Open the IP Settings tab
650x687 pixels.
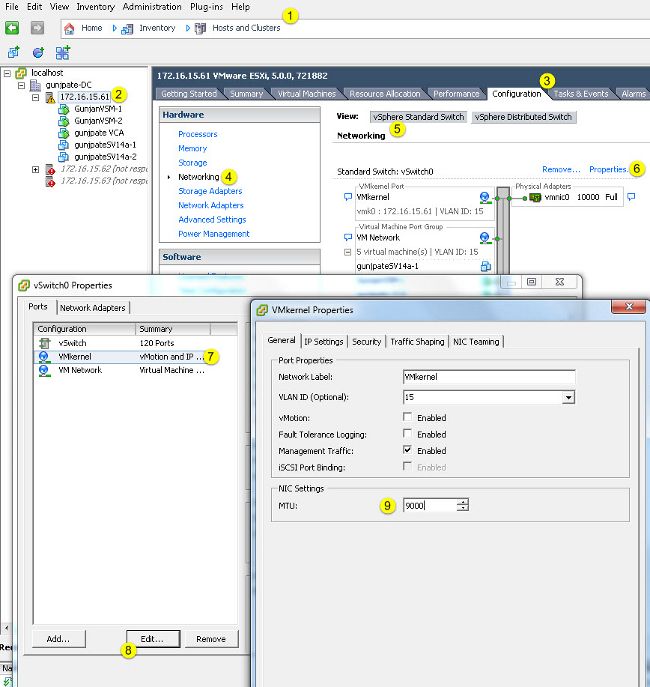pos(324,342)
